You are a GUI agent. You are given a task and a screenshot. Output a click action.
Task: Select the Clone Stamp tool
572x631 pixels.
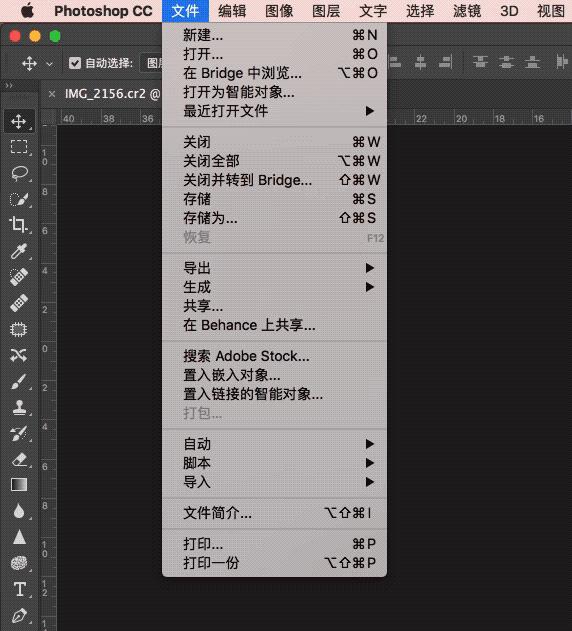pos(19,407)
